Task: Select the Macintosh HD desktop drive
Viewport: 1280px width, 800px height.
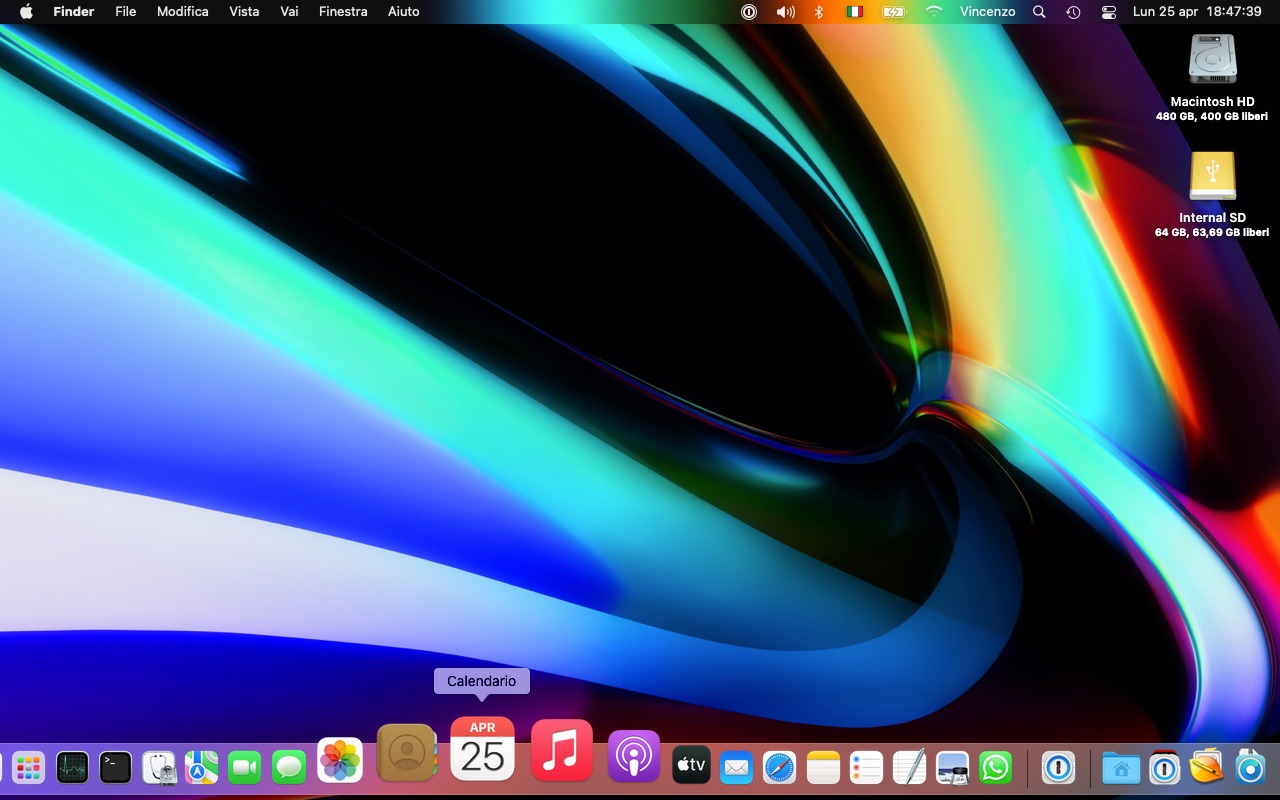Action: click(1212, 60)
